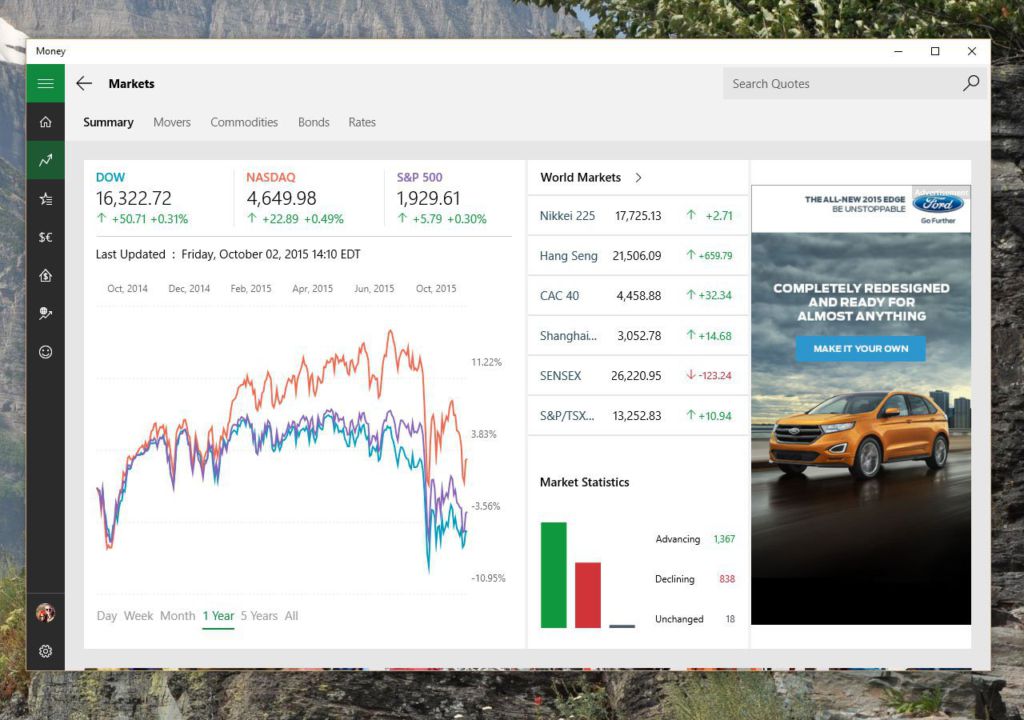Set chart range to Week
The height and width of the screenshot is (720, 1024).
tap(138, 615)
